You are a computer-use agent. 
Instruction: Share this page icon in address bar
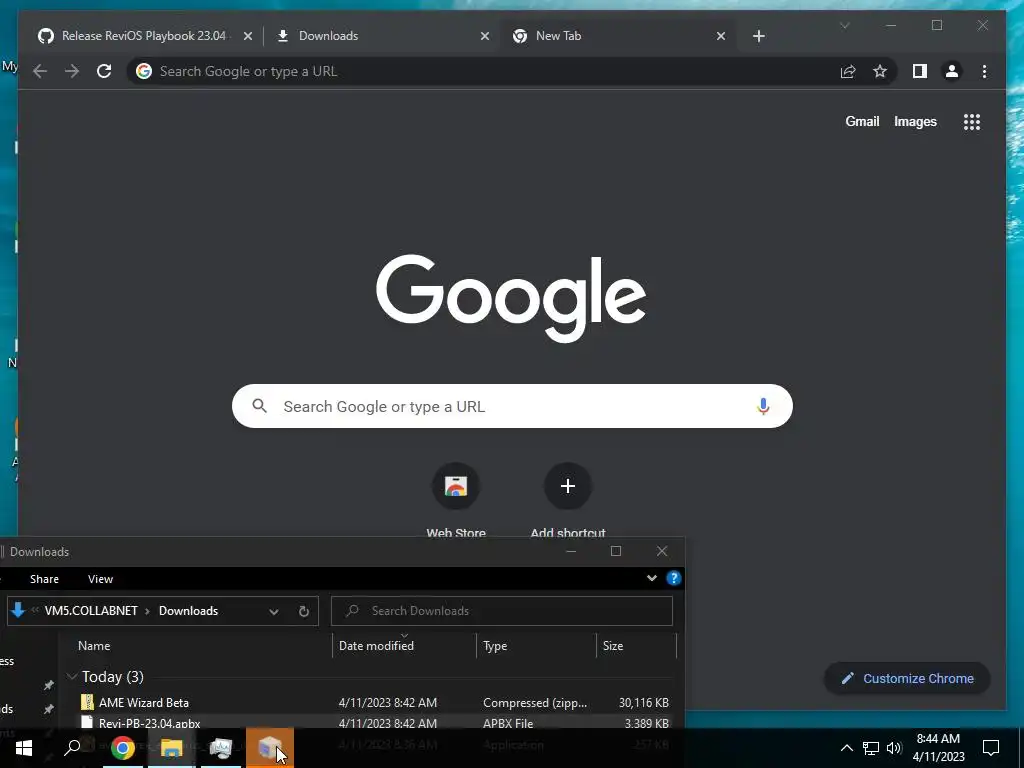[848, 71]
